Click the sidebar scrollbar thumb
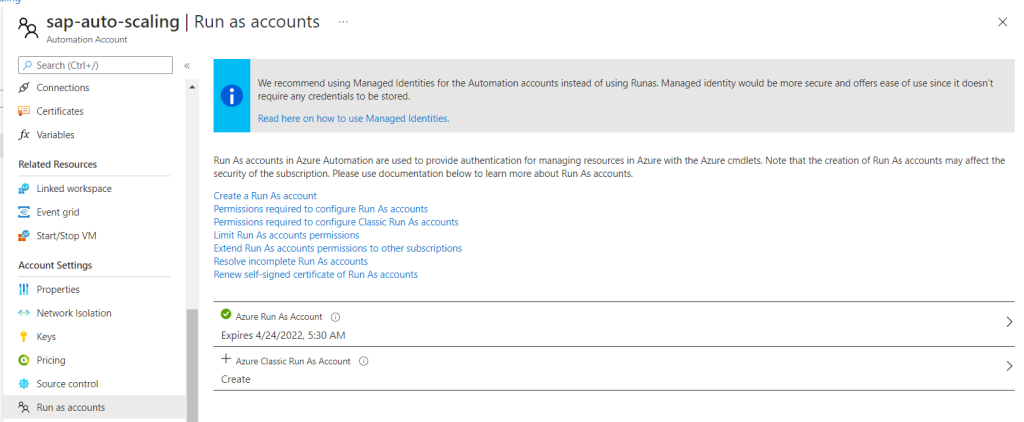1024x422 pixels. click(192, 365)
